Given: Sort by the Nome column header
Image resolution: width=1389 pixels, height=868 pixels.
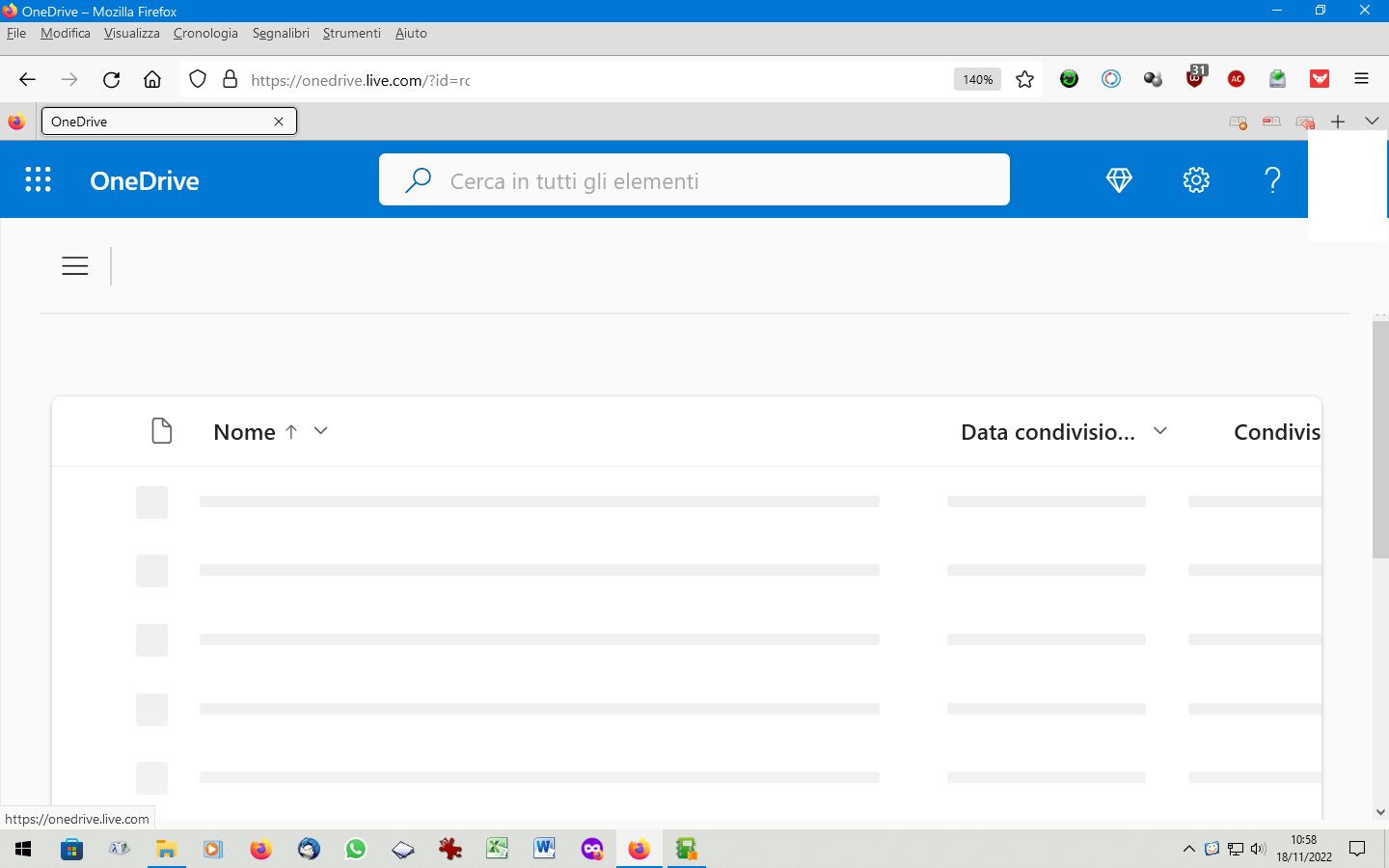Looking at the screenshot, I should click(245, 432).
